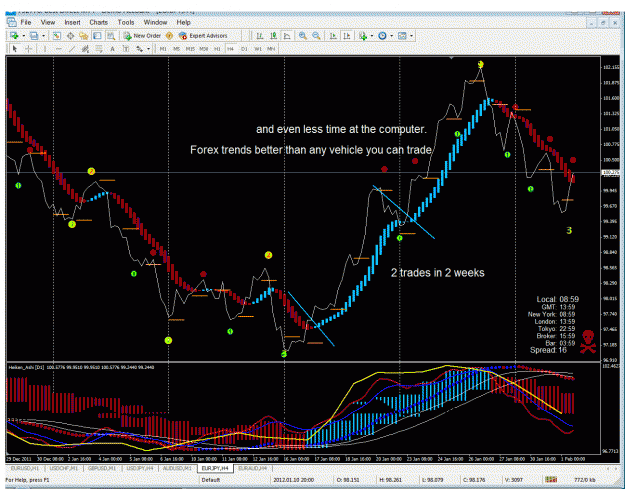The height and width of the screenshot is (489, 625).
Task: Expand the Periods dropdown arrow
Action: [391, 36]
